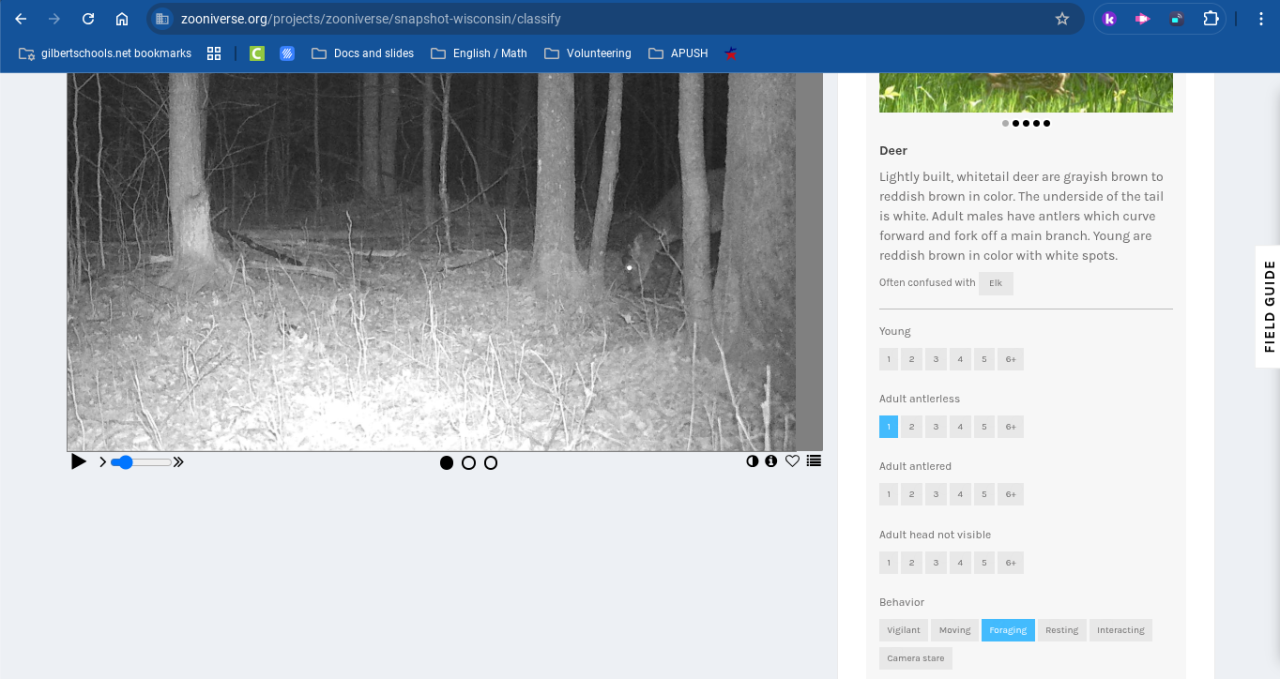This screenshot has width=1280, height=679.
Task: Deselect Adult antlerless count 1
Action: (x=889, y=427)
